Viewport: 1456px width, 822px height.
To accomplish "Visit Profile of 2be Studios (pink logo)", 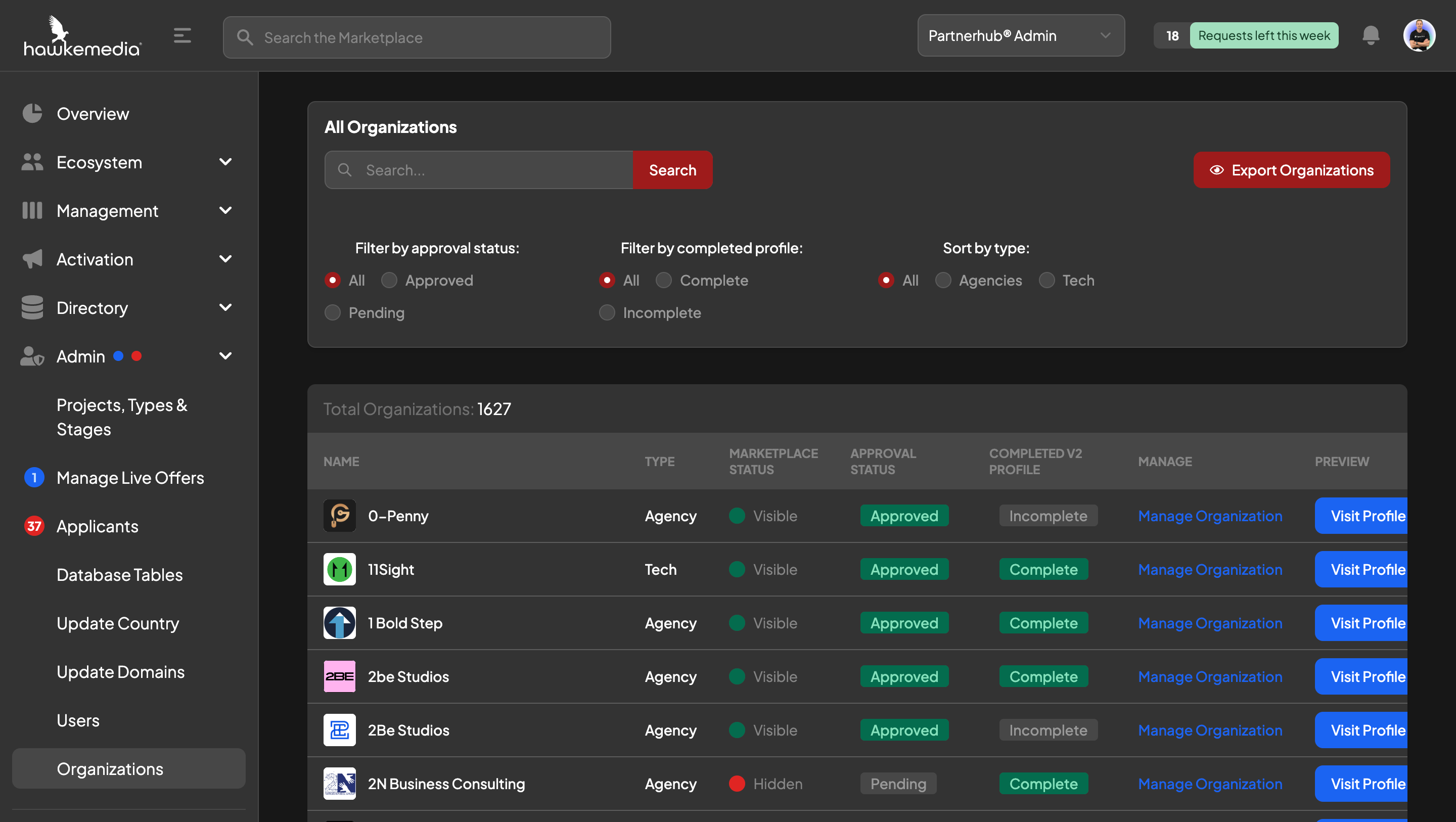I will click(x=1361, y=676).
